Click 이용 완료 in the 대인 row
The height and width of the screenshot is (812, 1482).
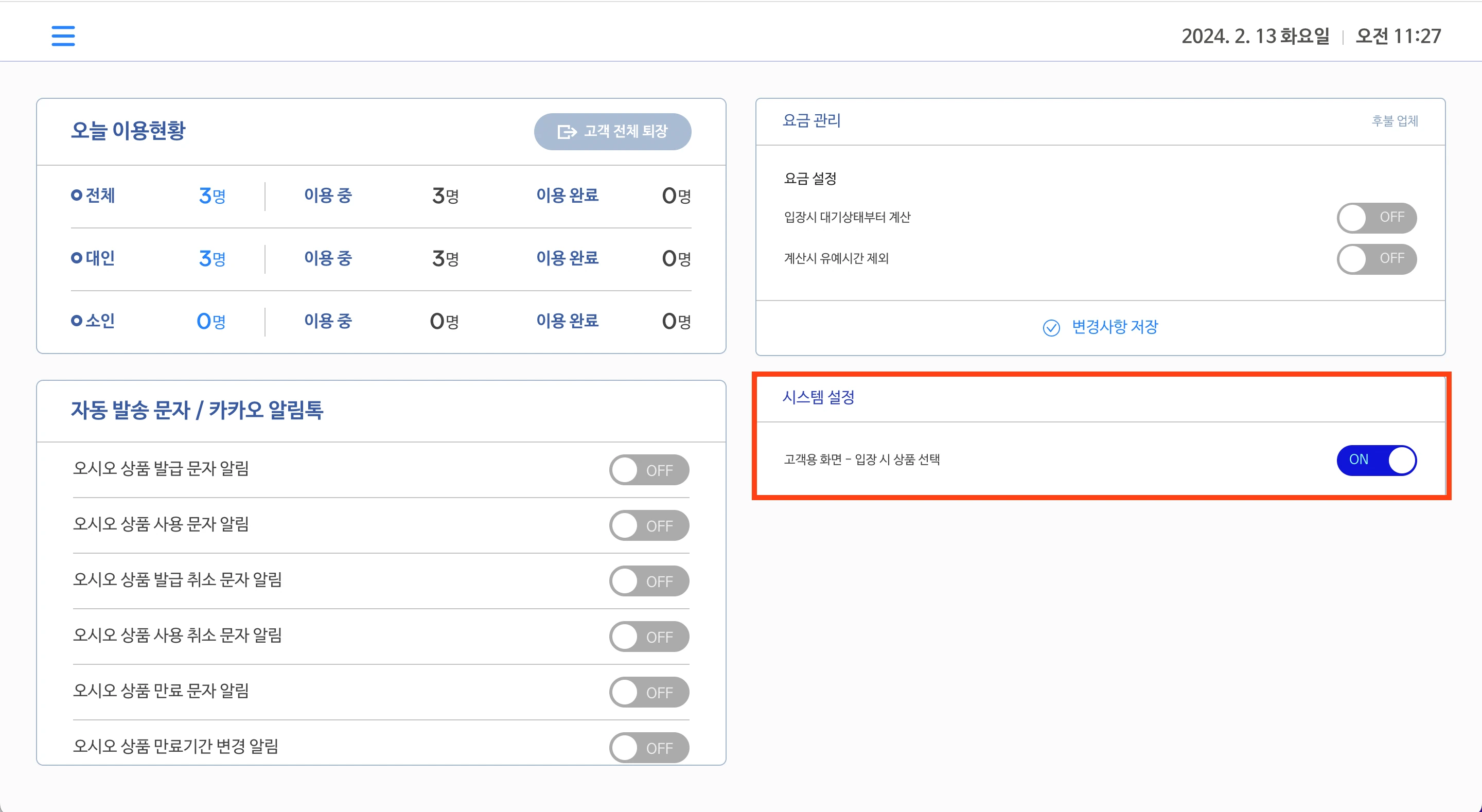pyautogui.click(x=567, y=258)
